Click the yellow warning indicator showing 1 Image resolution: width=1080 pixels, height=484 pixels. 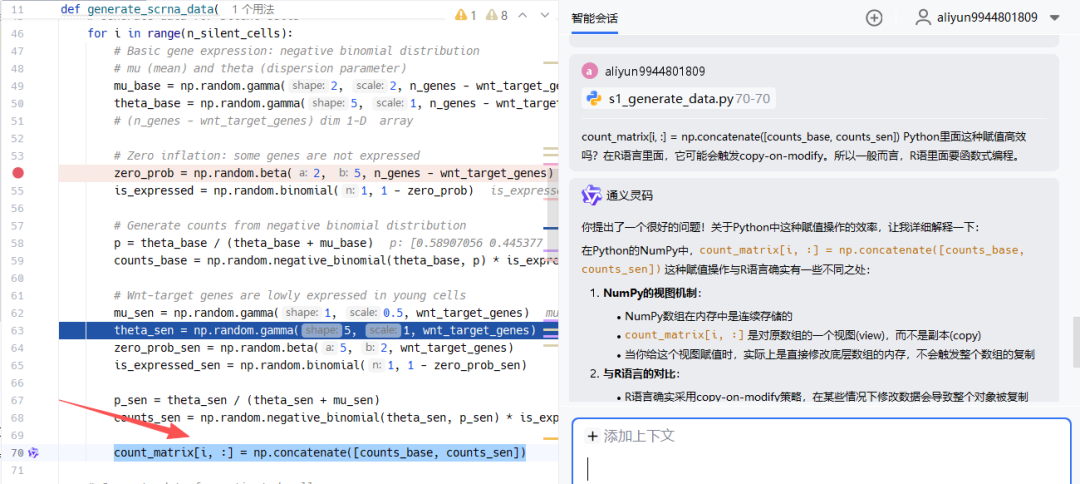coord(466,14)
